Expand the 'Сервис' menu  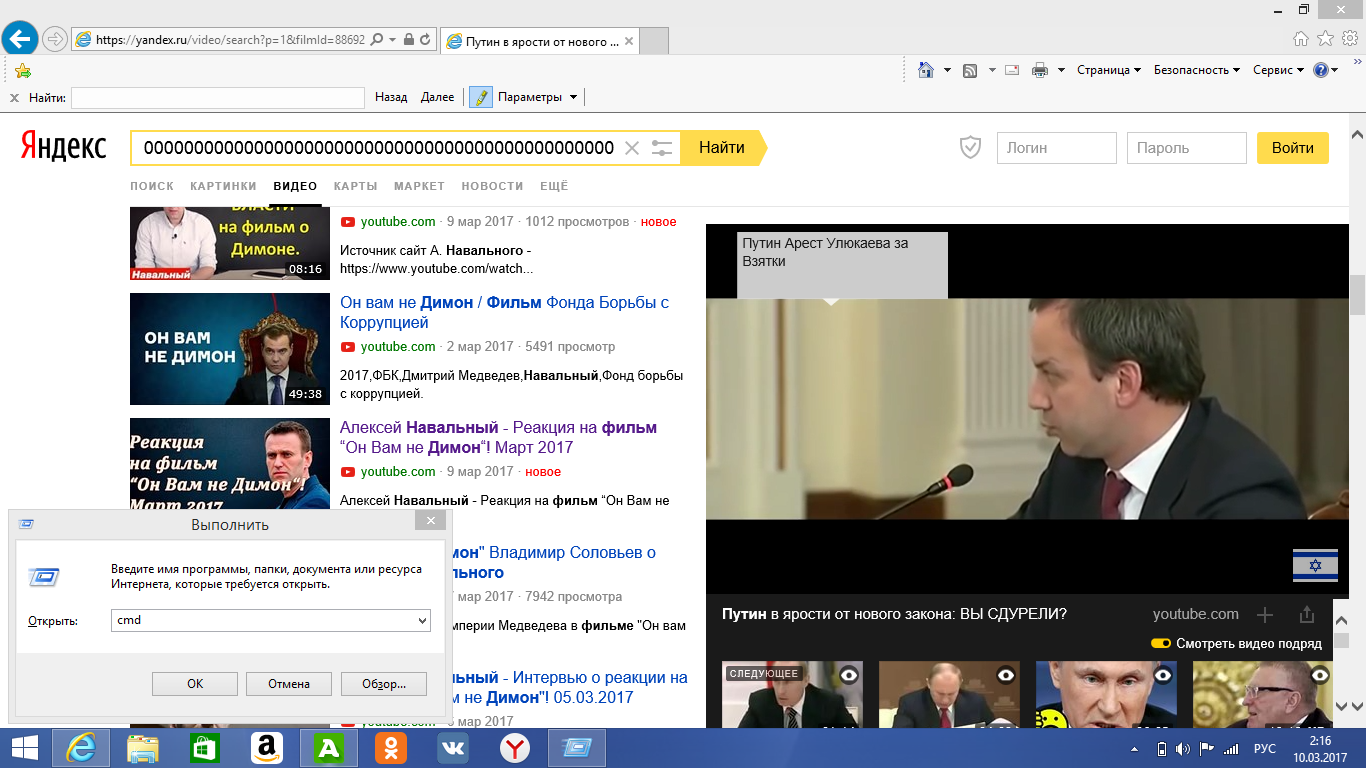[x=1279, y=70]
